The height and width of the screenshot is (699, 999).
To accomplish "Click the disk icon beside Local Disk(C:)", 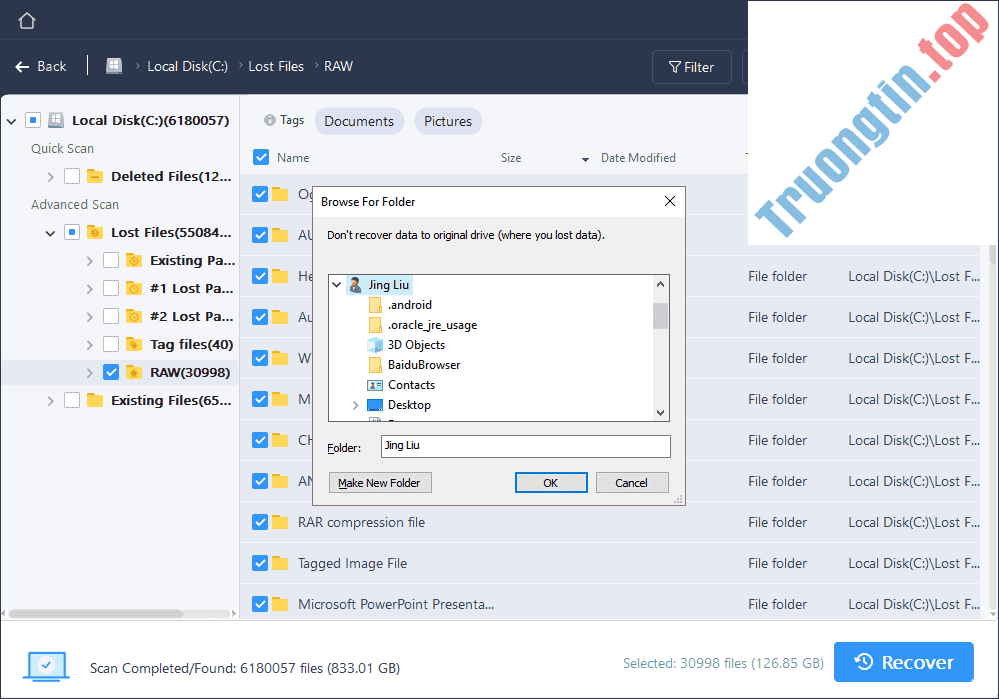I will [x=55, y=119].
